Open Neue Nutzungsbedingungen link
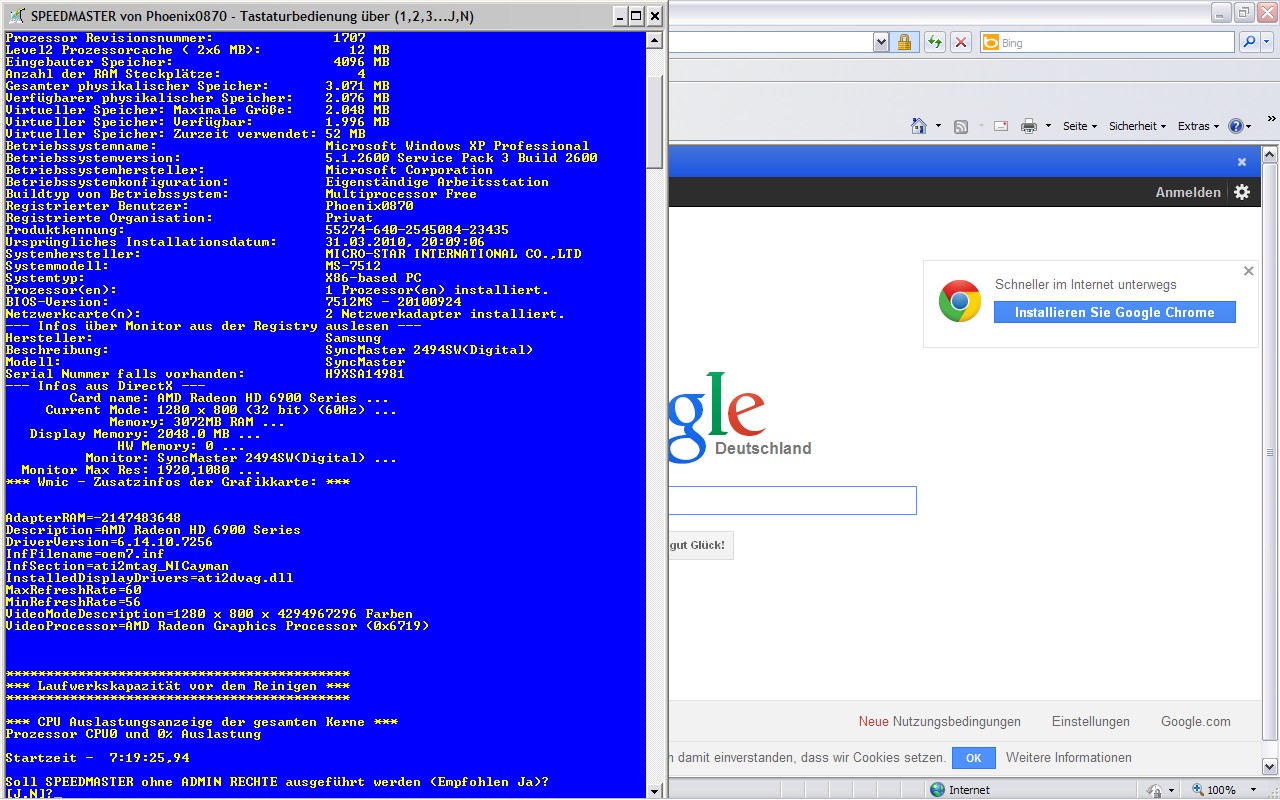Screen dimensions: 1280x800 (939, 721)
